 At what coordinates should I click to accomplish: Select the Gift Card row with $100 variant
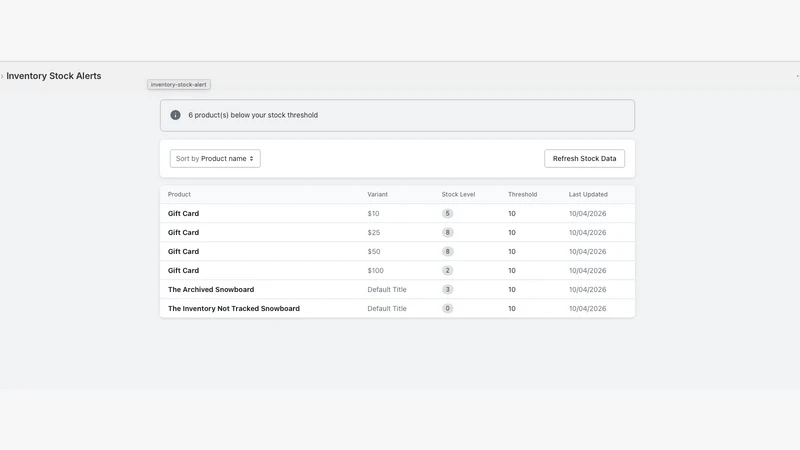click(x=397, y=270)
